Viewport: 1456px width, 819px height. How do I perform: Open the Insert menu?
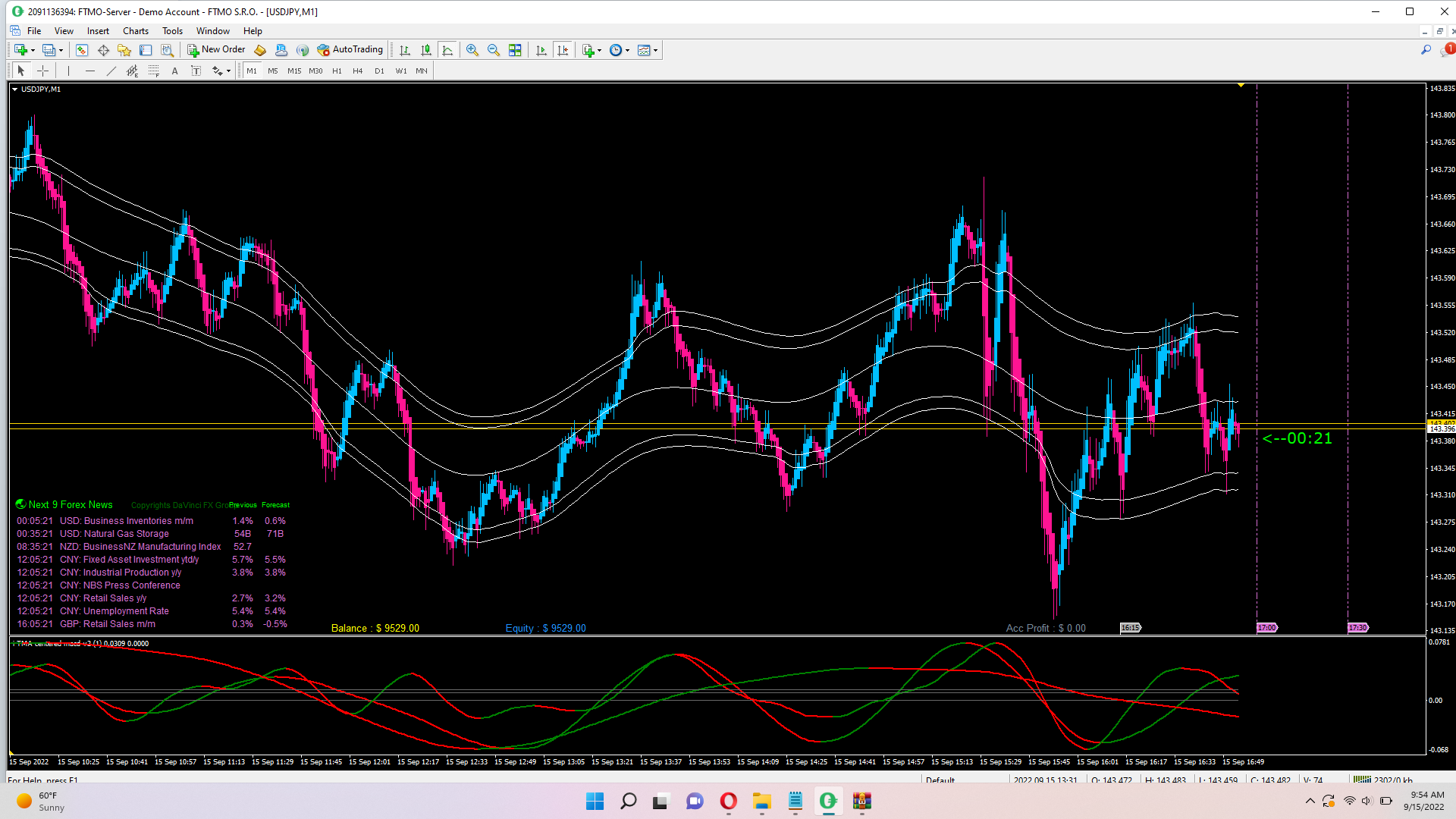point(98,31)
